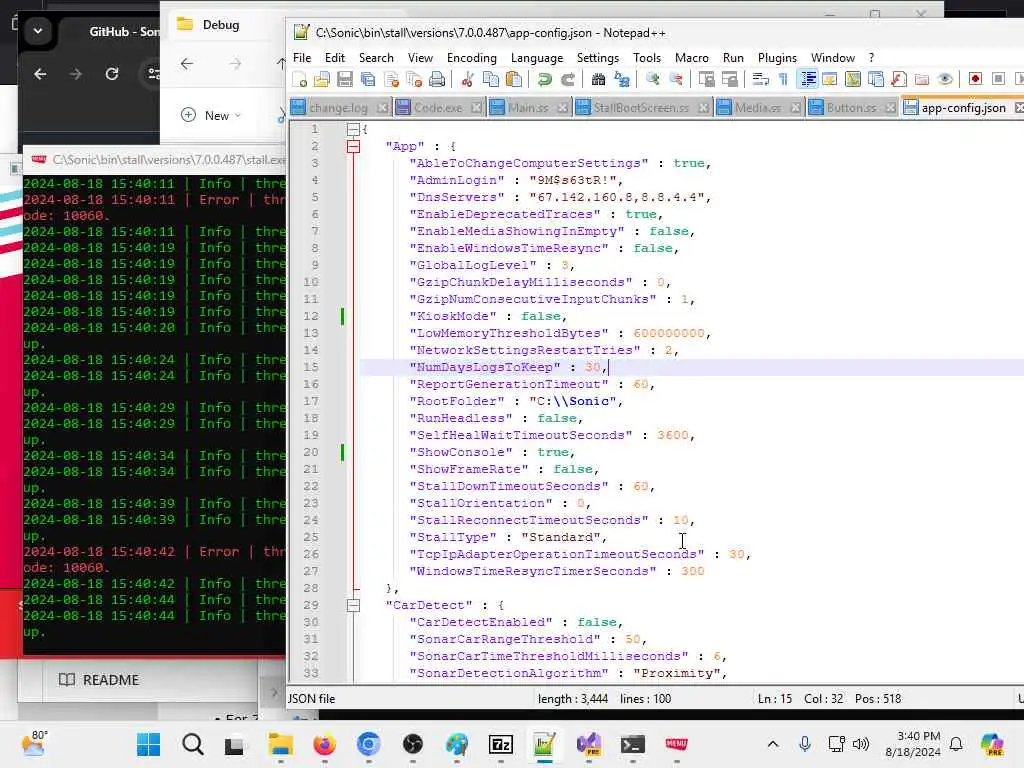
Task: Close the Code.exe tab
Action: click(x=477, y=108)
